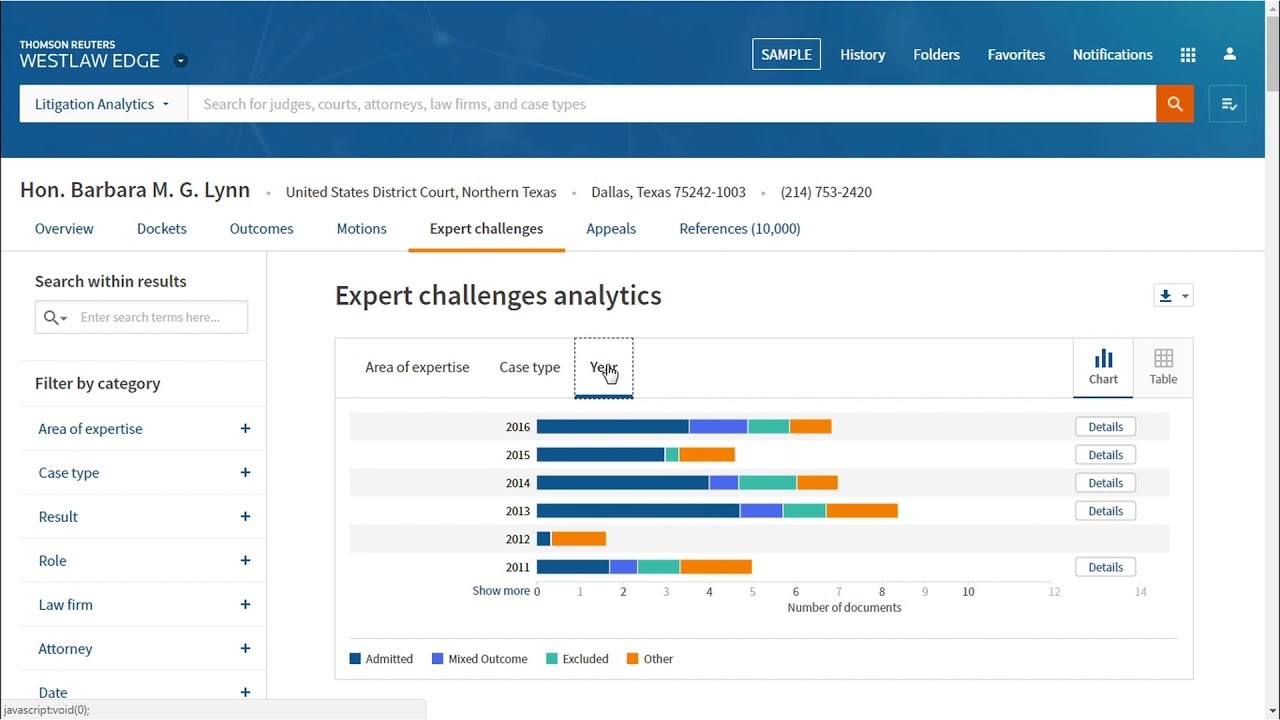The height and width of the screenshot is (720, 1280).
Task: Expand the Area of expertise filter
Action: pos(245,429)
